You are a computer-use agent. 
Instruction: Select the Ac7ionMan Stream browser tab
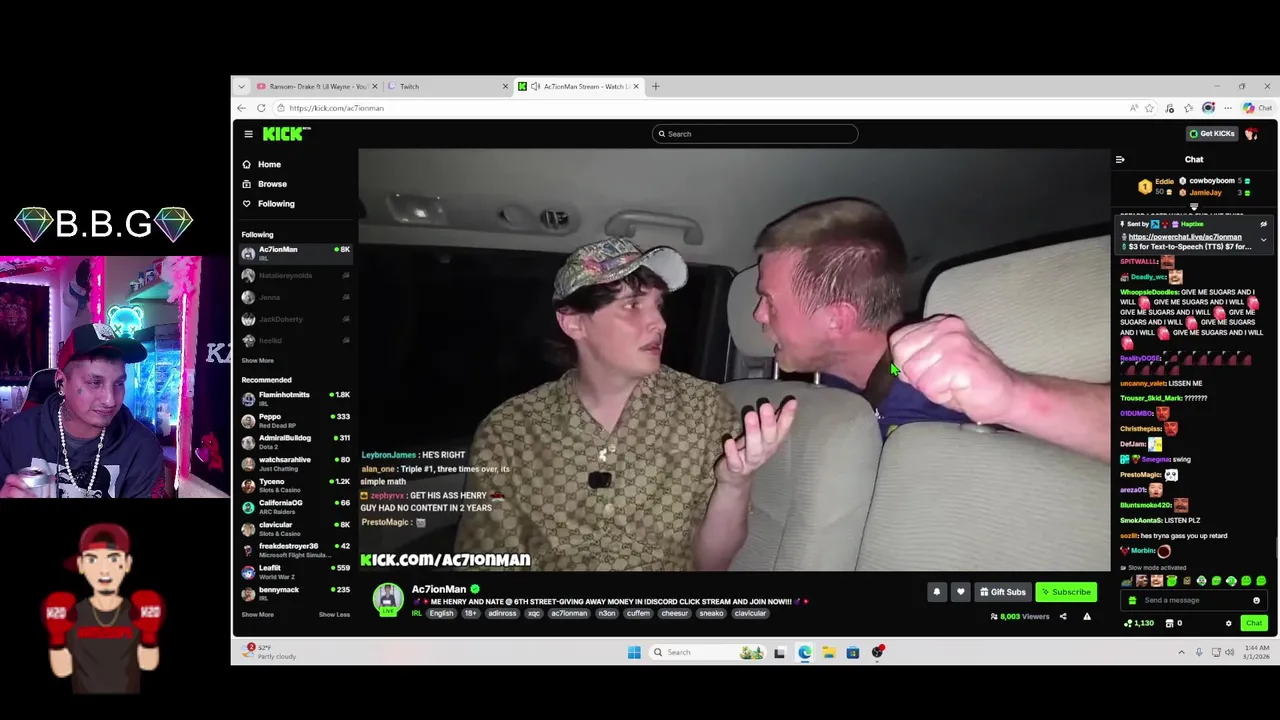(x=578, y=87)
